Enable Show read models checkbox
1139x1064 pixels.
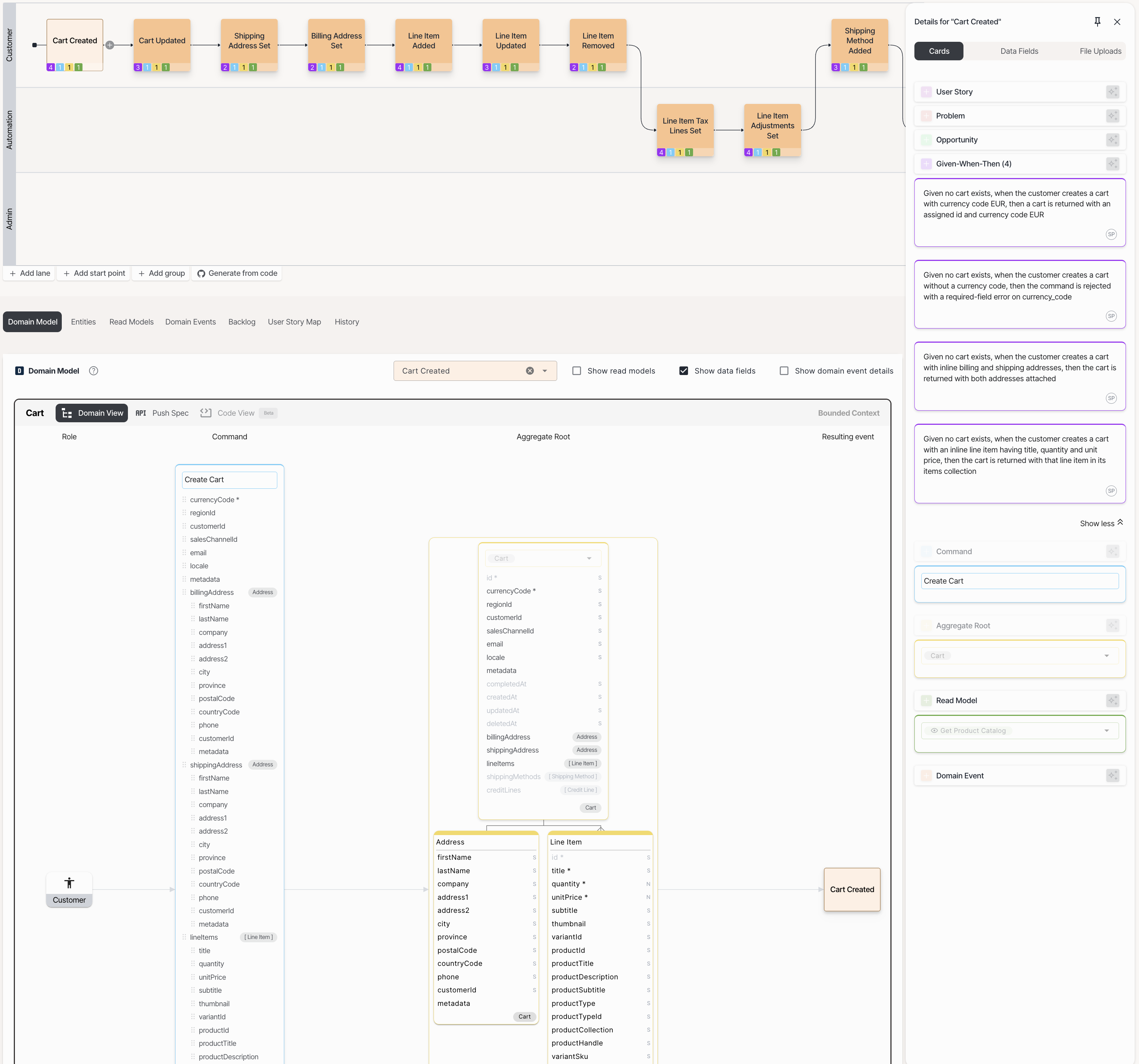click(576, 371)
